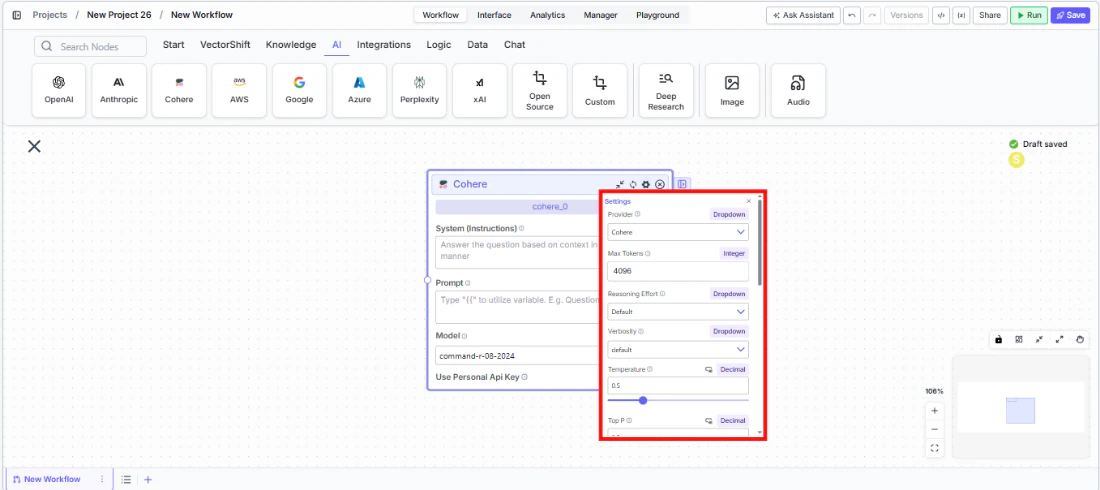Add the Cohere node from the palette
This screenshot has width=1100, height=490.
(x=179, y=91)
